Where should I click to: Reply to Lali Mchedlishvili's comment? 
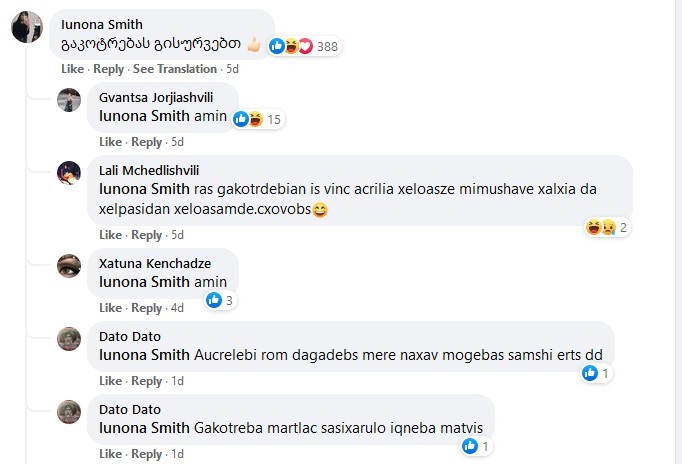[x=146, y=235]
